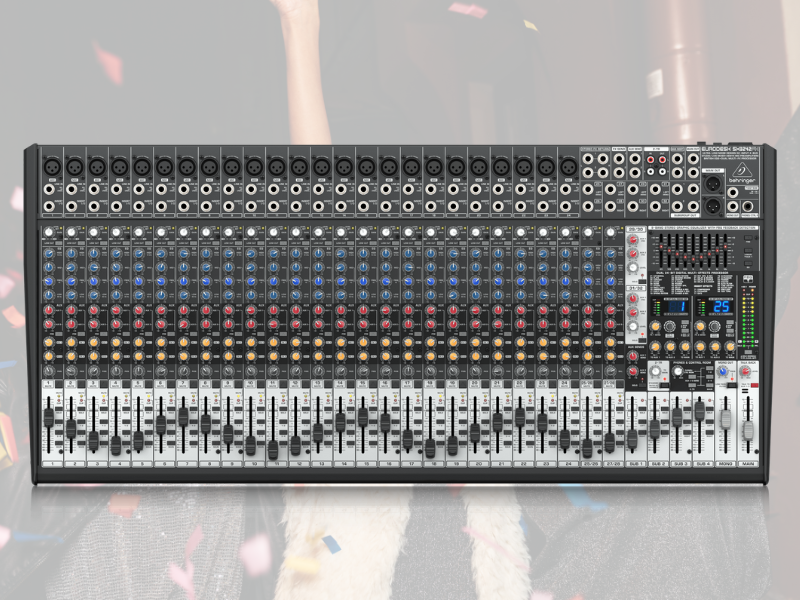800x600 pixels.
Task: Click the 27/28 stereo channel fader cap
Action: (x=610, y=443)
